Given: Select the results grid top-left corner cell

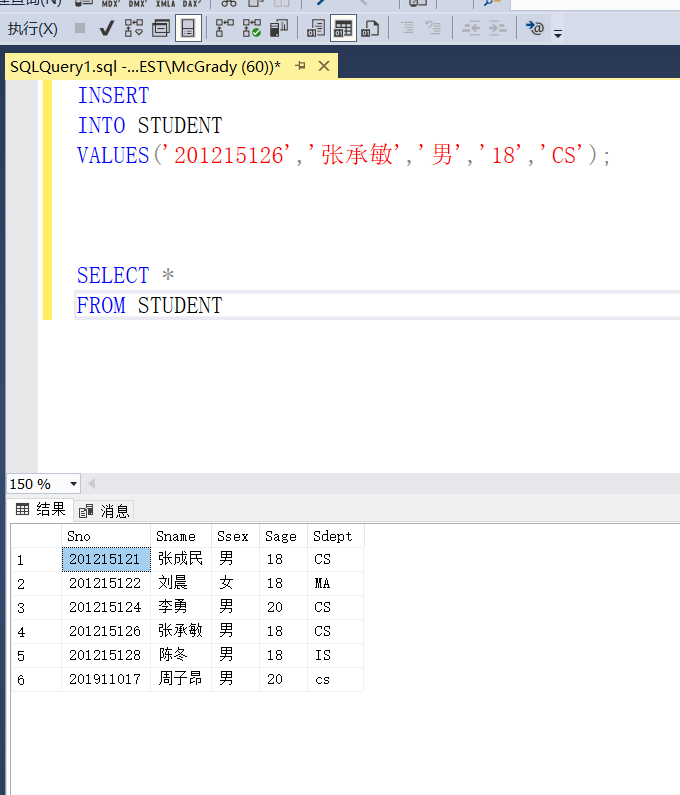Looking at the screenshot, I should (37, 536).
